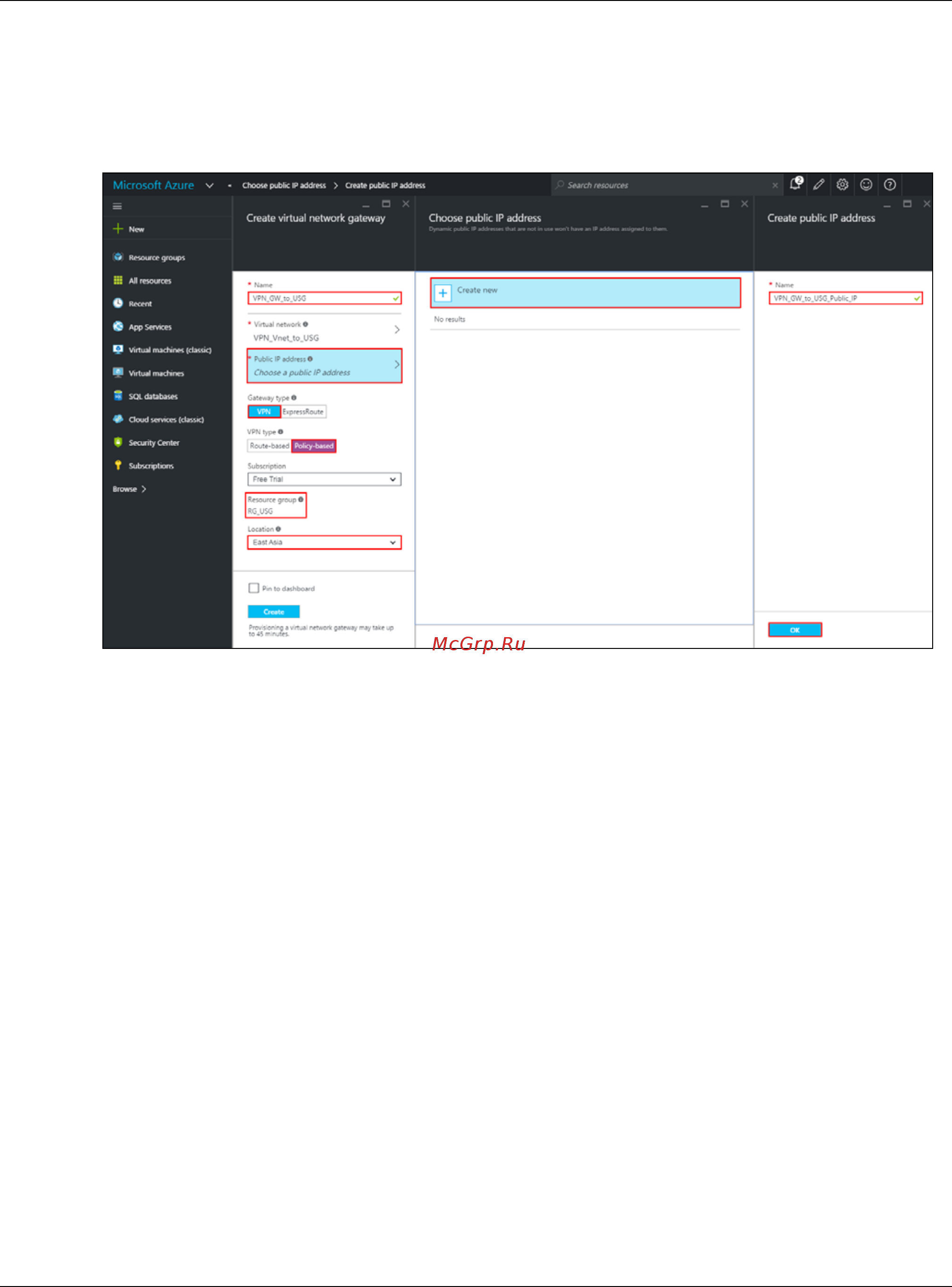Image resolution: width=952 pixels, height=1287 pixels.
Task: Open the Location East Asia dropdown
Action: (x=325, y=542)
